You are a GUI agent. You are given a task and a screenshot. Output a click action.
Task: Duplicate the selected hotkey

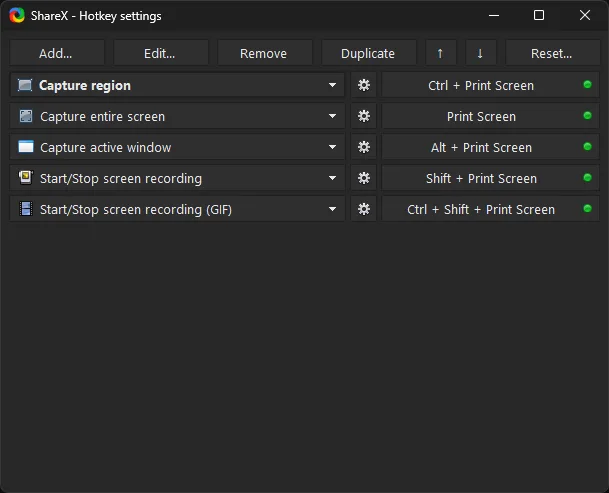tap(368, 53)
